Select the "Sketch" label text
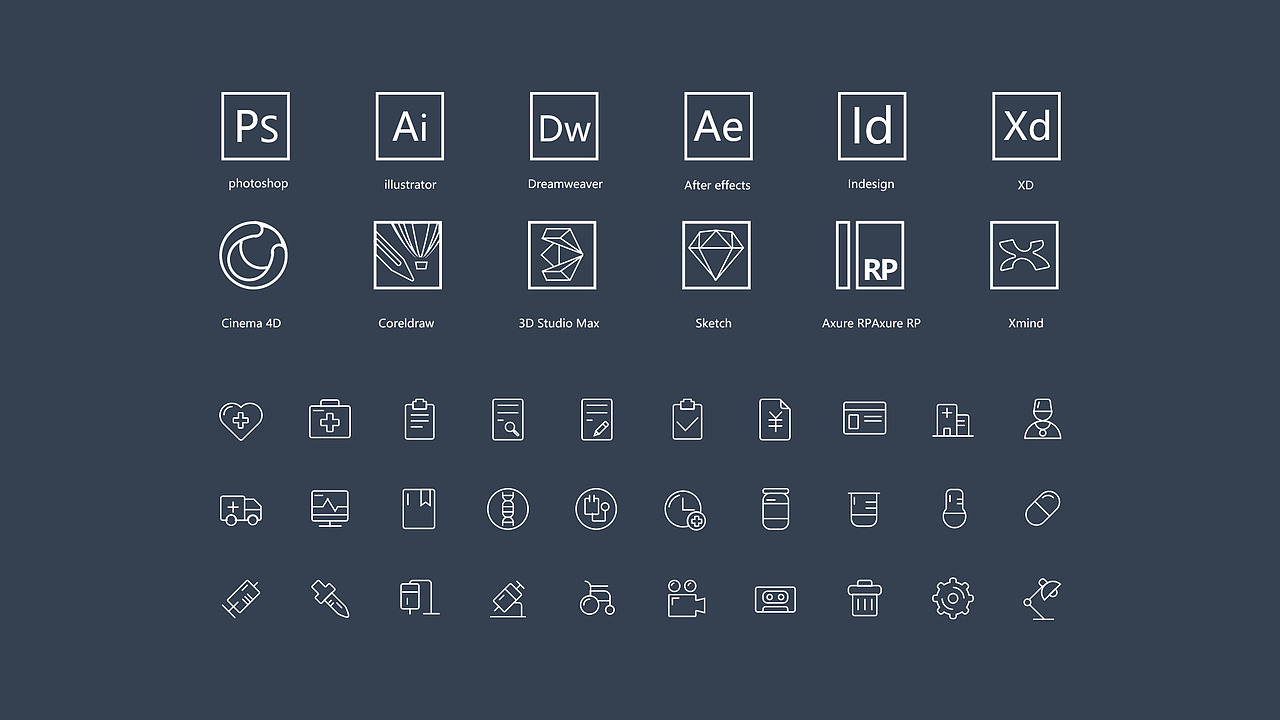The image size is (1280, 720). [713, 323]
